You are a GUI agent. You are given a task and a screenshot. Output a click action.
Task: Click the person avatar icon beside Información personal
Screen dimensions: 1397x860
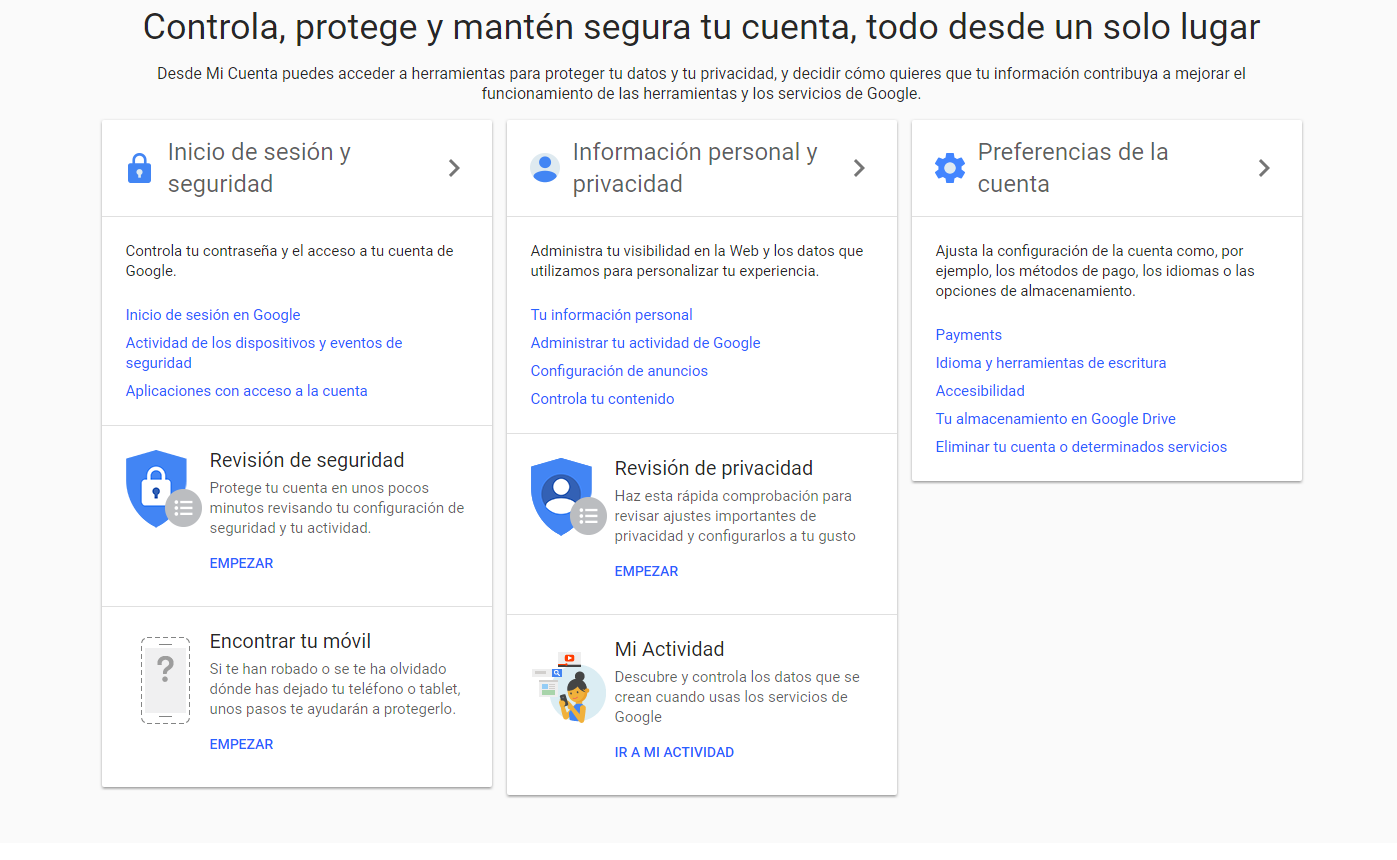coord(545,168)
